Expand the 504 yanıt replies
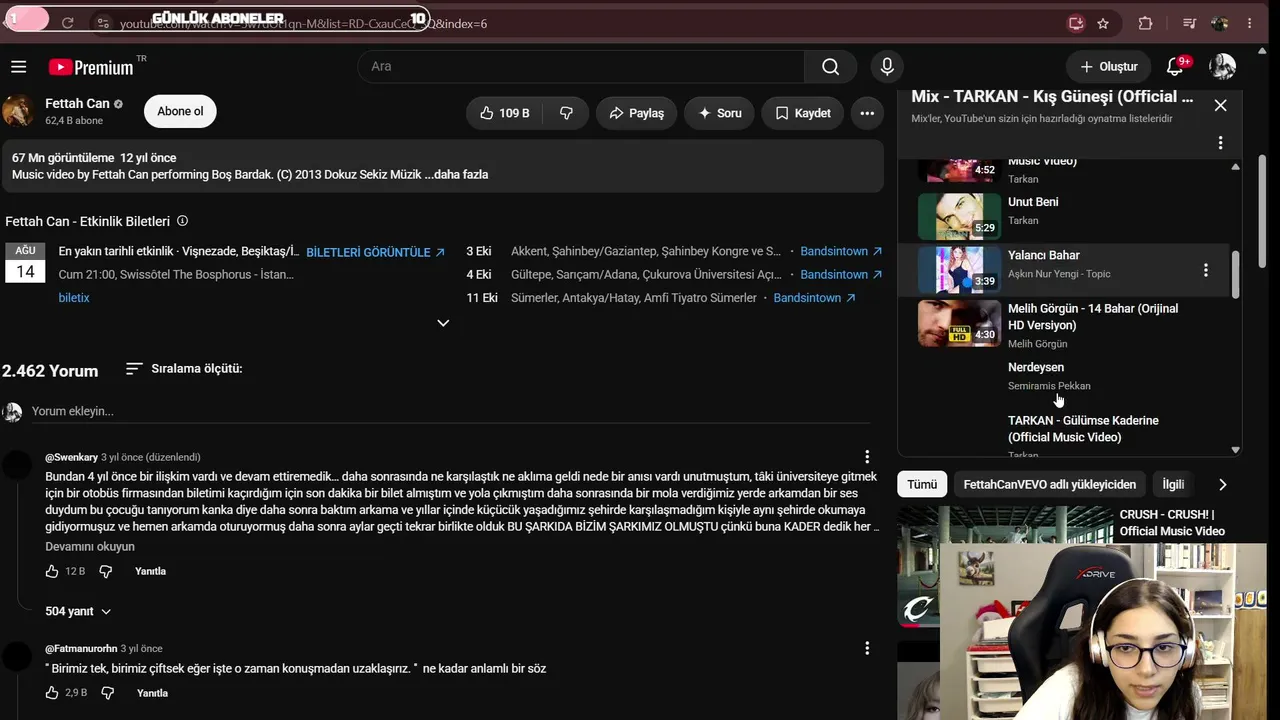Viewport: 1280px width, 720px height. [x=78, y=611]
